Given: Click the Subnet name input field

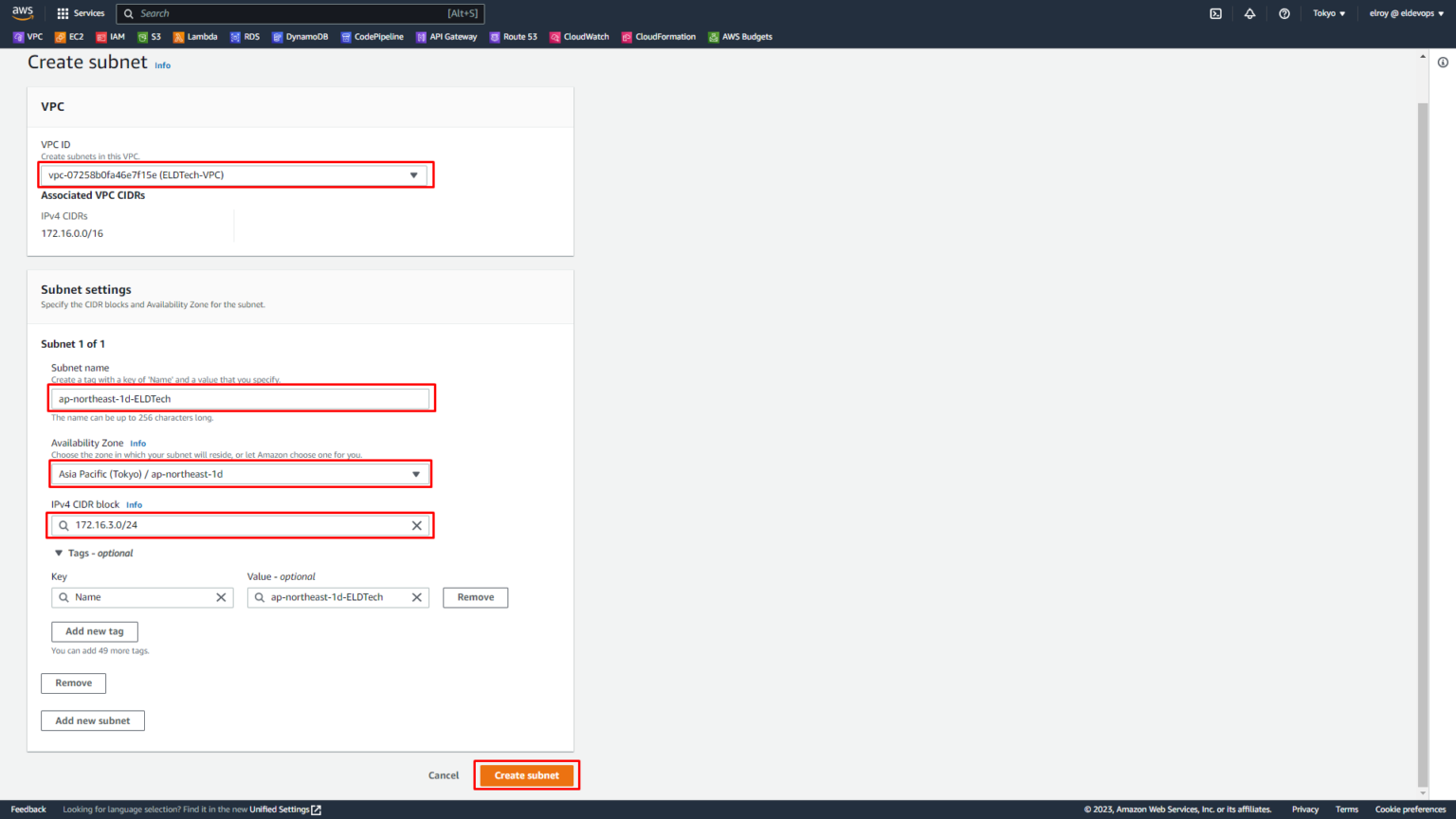Looking at the screenshot, I should tap(241, 399).
